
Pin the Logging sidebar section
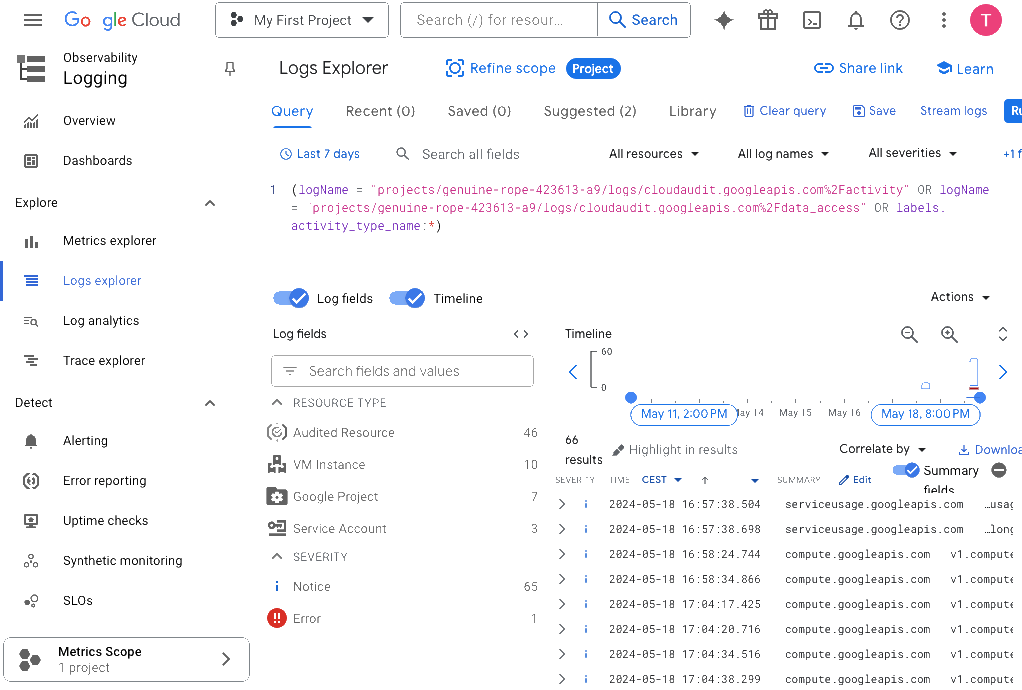point(230,68)
